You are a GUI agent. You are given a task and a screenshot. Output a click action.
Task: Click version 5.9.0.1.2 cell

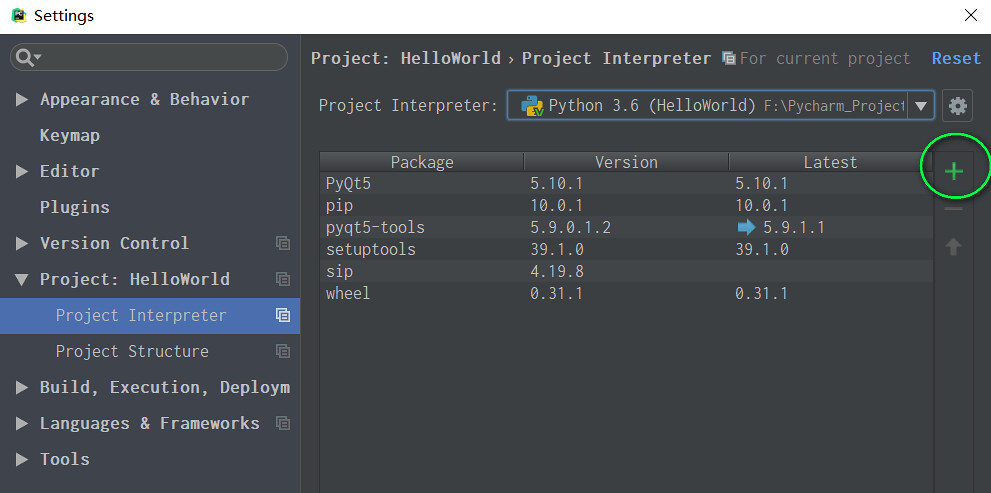(x=571, y=228)
